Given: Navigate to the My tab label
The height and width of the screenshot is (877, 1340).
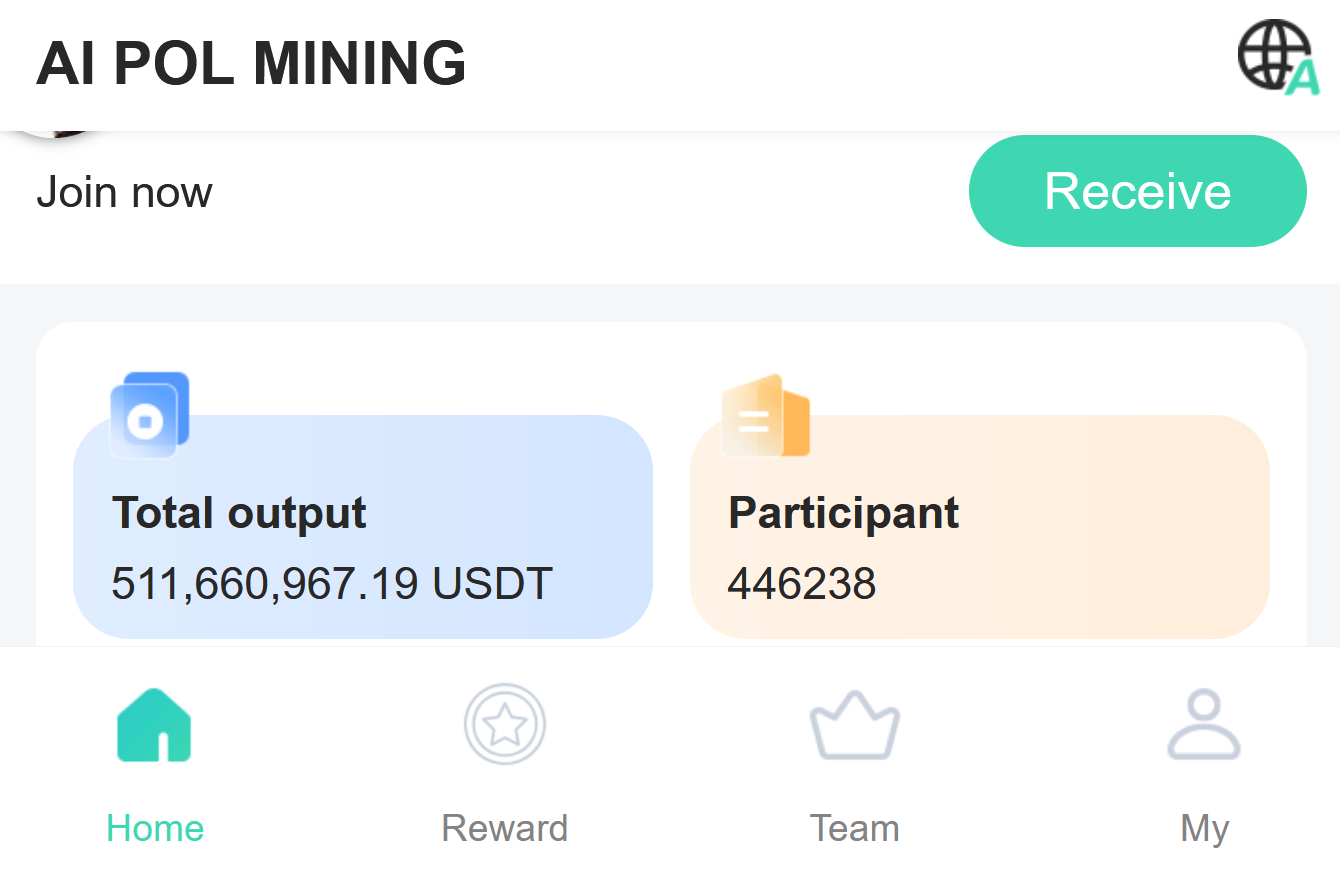Looking at the screenshot, I should tap(1204, 828).
